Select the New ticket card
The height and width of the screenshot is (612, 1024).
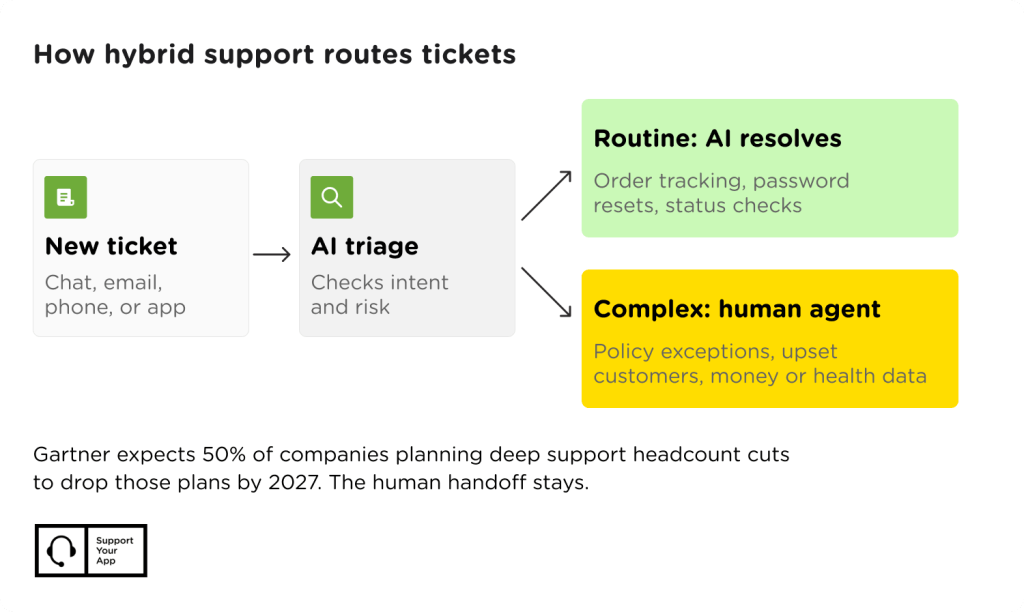[x=141, y=248]
